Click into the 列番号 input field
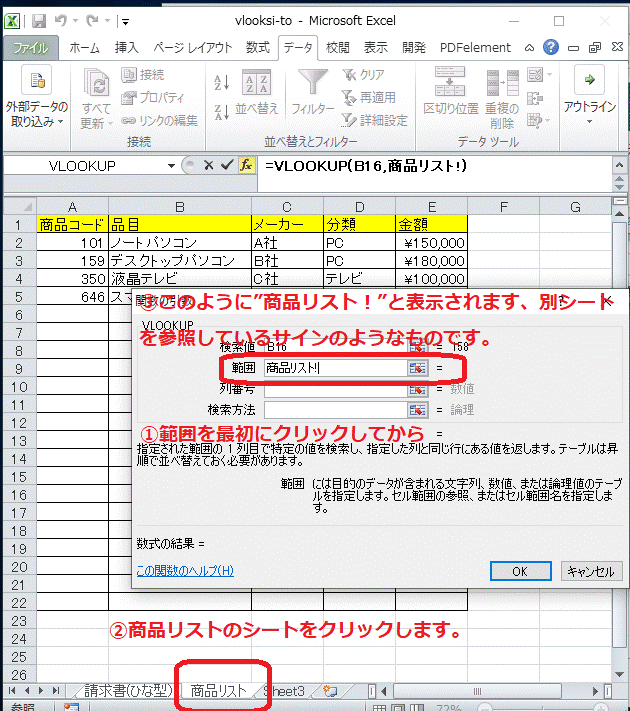The height and width of the screenshot is (711, 630). coord(333,388)
